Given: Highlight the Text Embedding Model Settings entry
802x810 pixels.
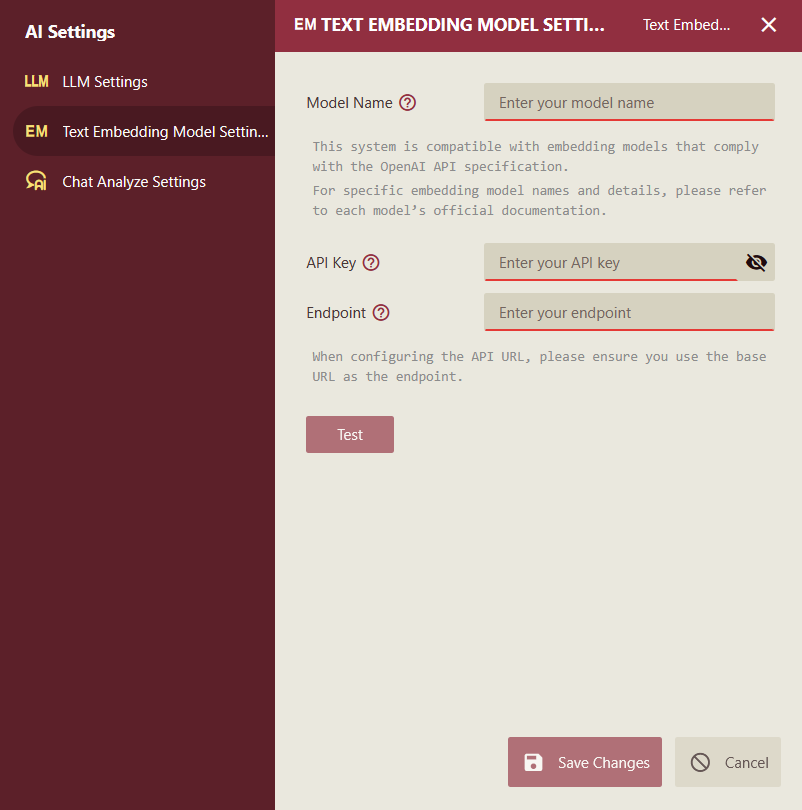Looking at the screenshot, I should pos(166,131).
